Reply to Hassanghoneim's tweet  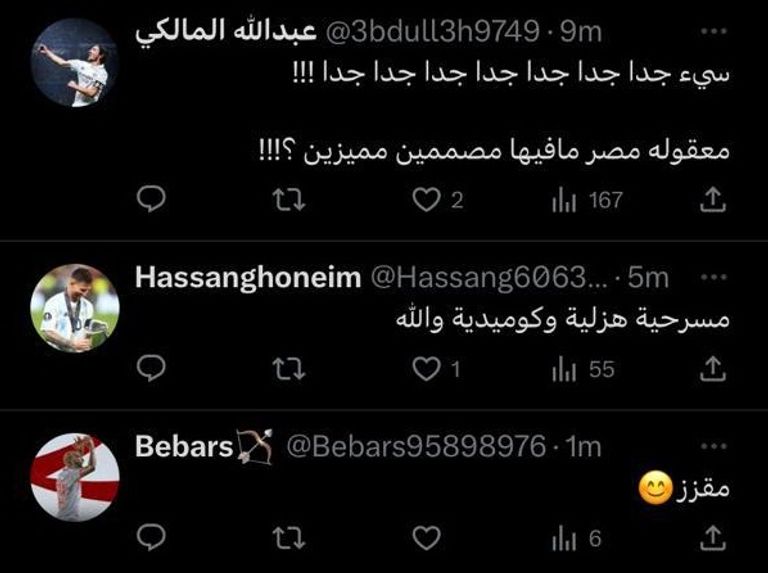click(151, 368)
